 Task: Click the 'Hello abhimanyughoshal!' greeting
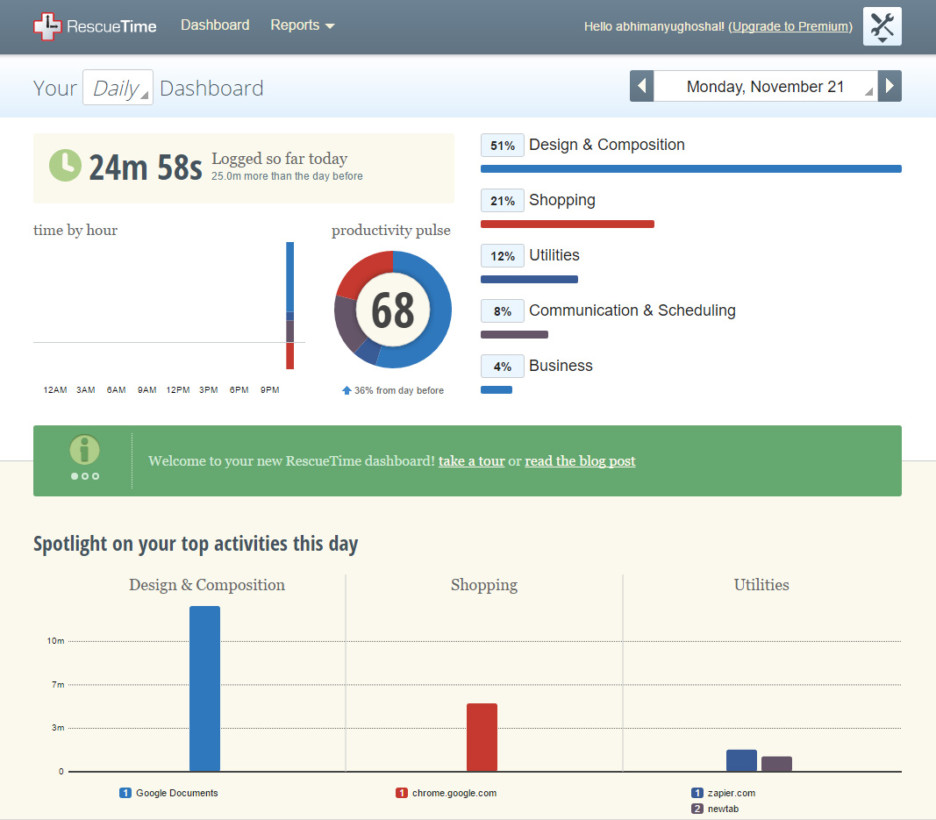click(x=654, y=26)
